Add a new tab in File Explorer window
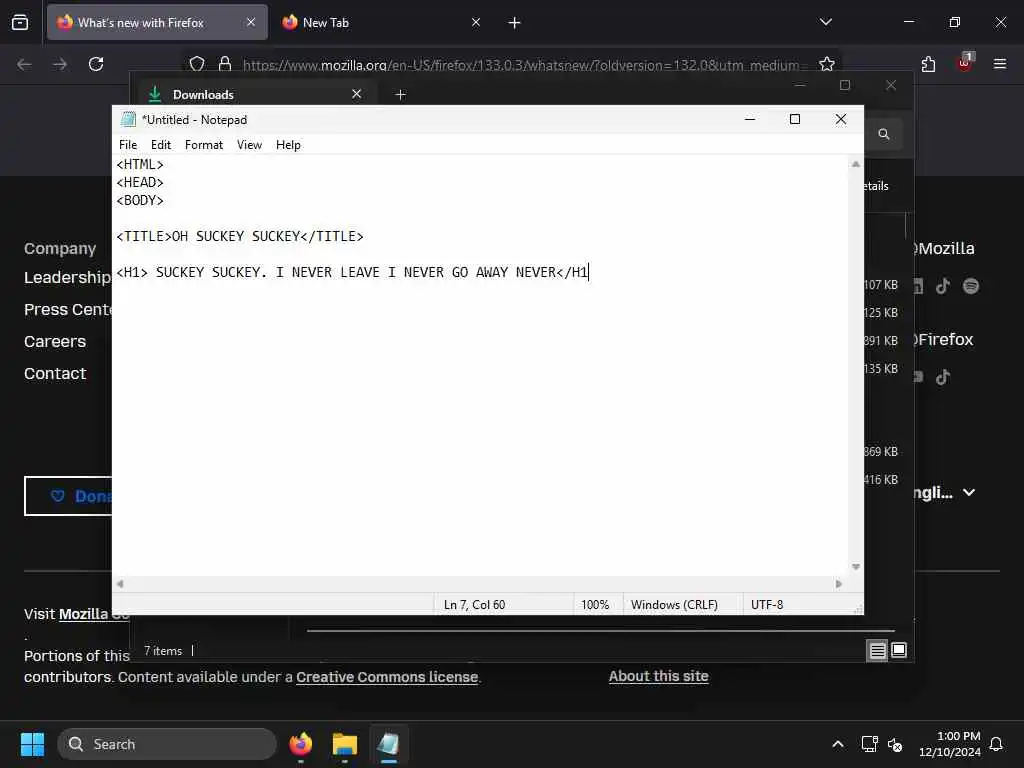This screenshot has height=768, width=1024. coord(400,95)
